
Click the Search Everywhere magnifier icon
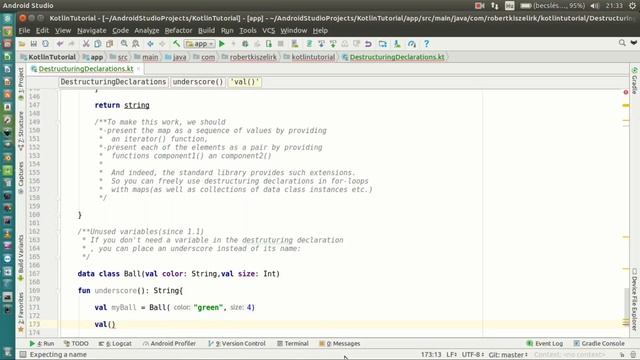[622, 43]
